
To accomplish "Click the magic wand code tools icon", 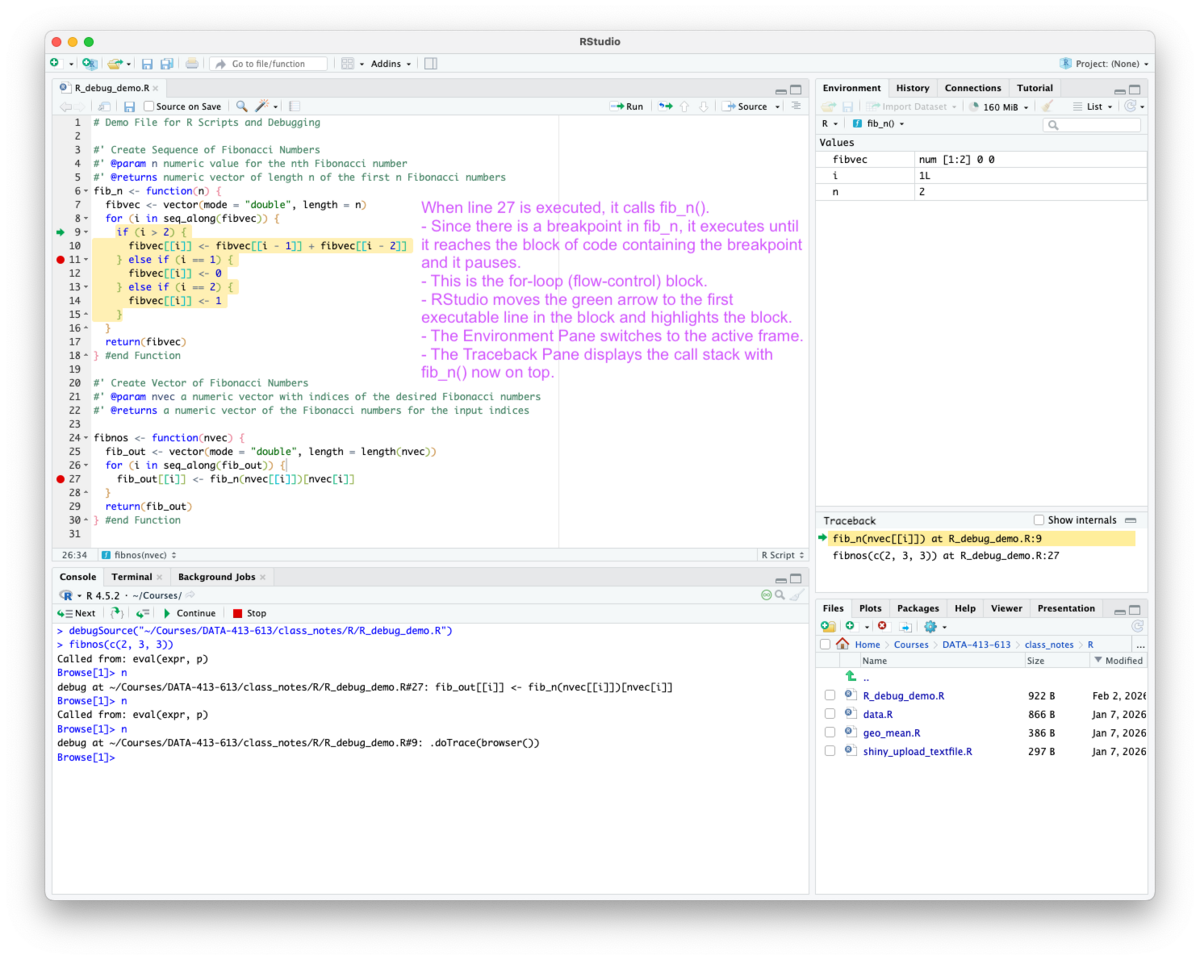I will coord(260,105).
